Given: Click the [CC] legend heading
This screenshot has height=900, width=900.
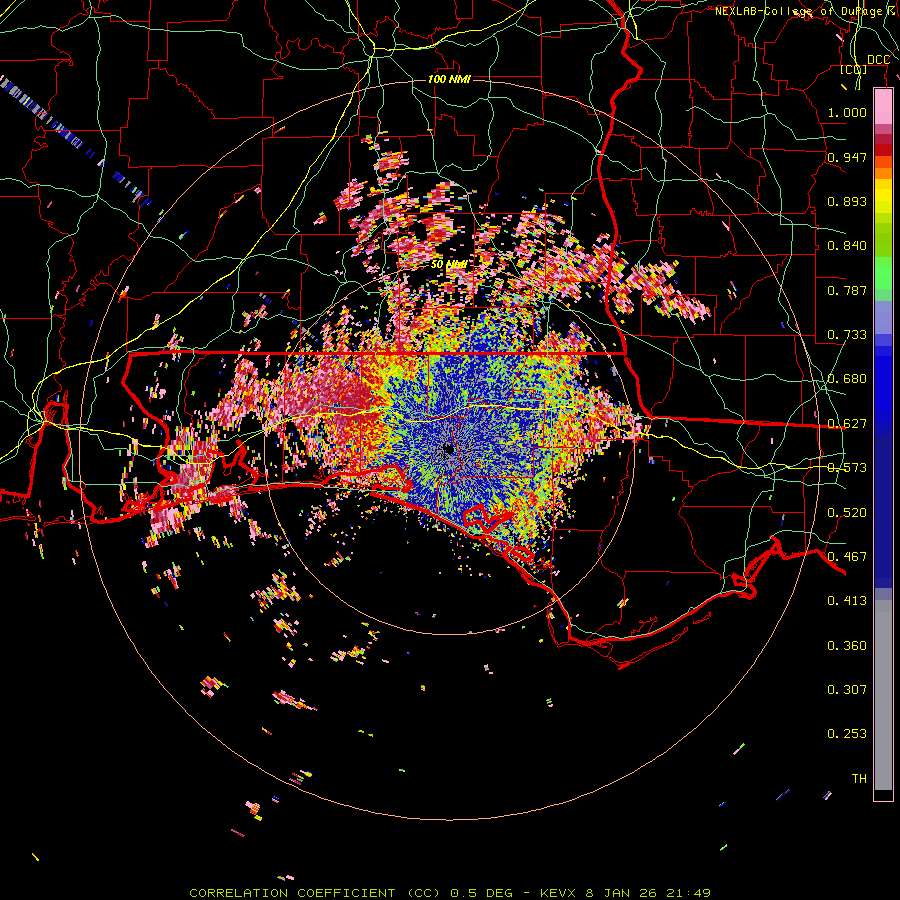Looking at the screenshot, I should (x=854, y=70).
